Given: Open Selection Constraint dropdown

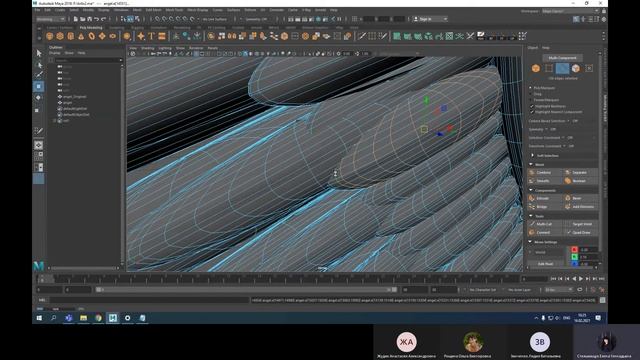Looking at the screenshot, I should tap(564, 138).
